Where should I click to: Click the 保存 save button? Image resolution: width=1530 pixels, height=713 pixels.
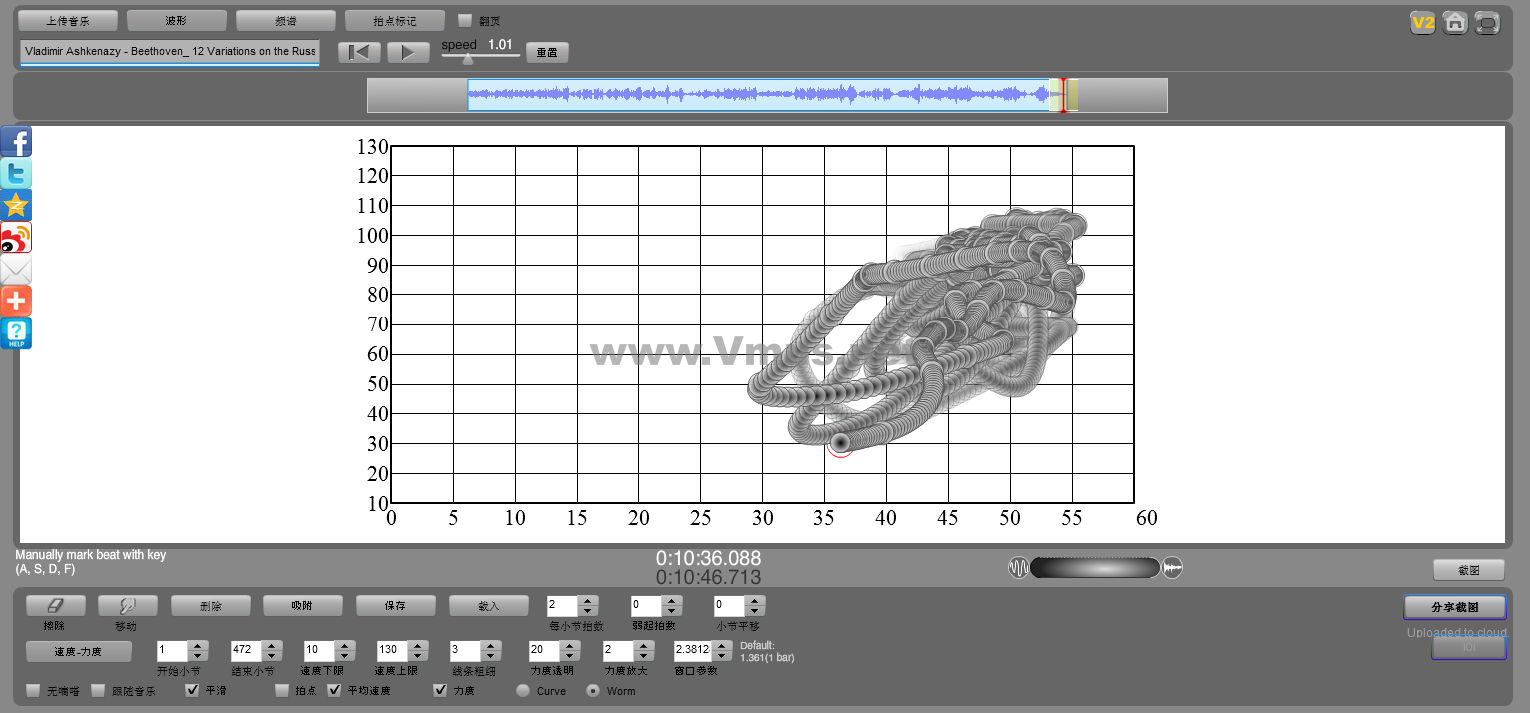[x=395, y=605]
